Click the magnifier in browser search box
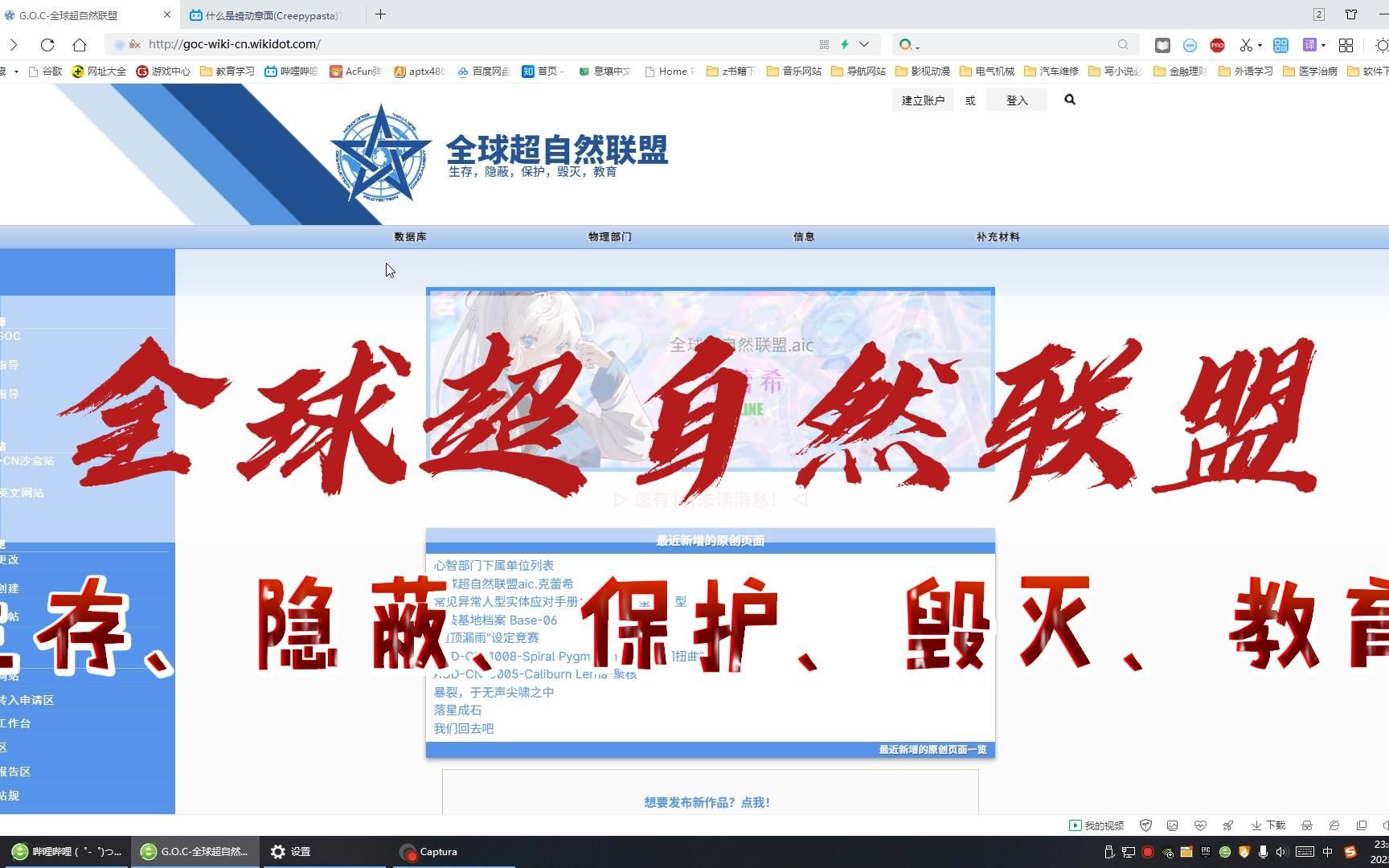 pos(1123,45)
